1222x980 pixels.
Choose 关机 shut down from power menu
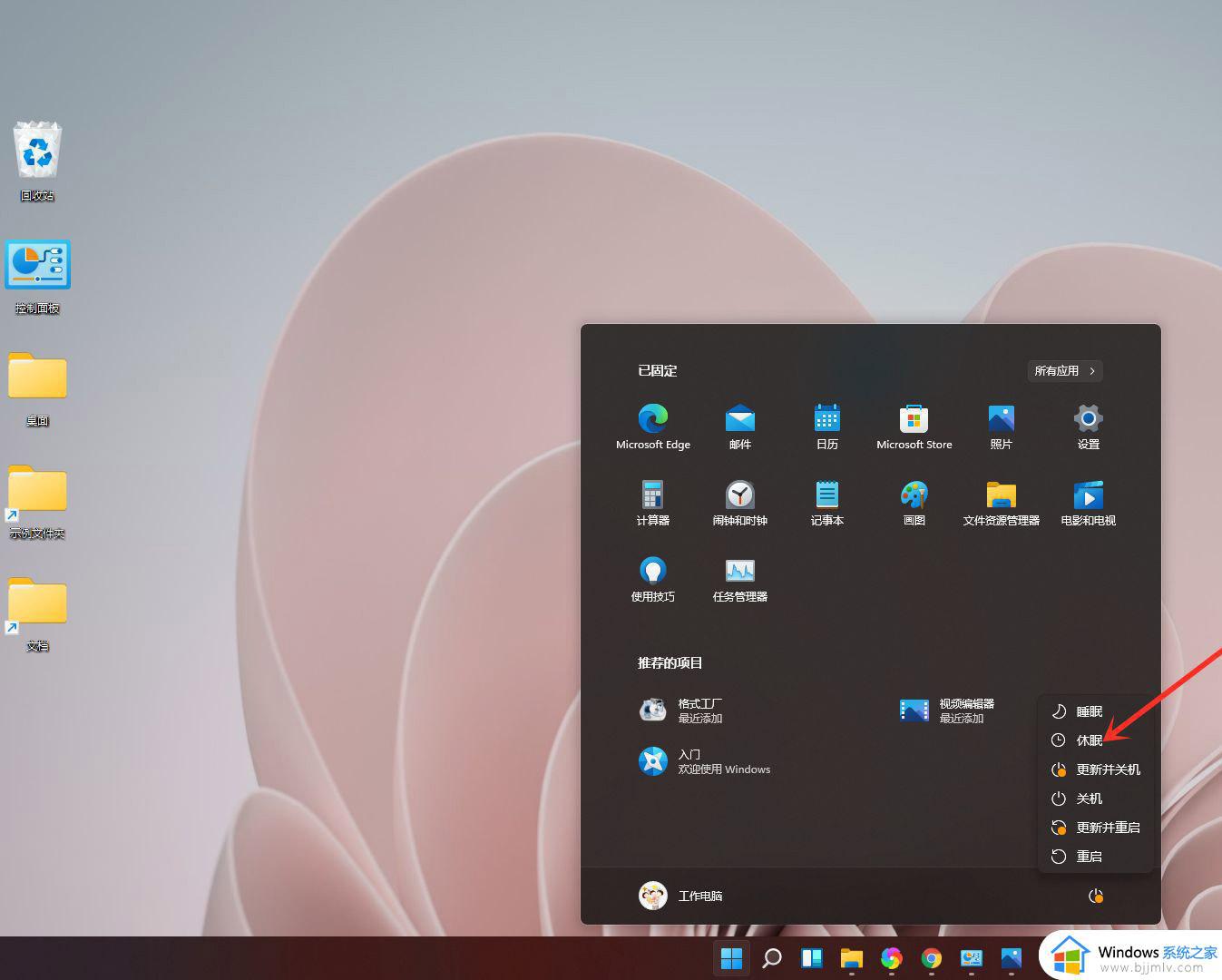[x=1095, y=799]
